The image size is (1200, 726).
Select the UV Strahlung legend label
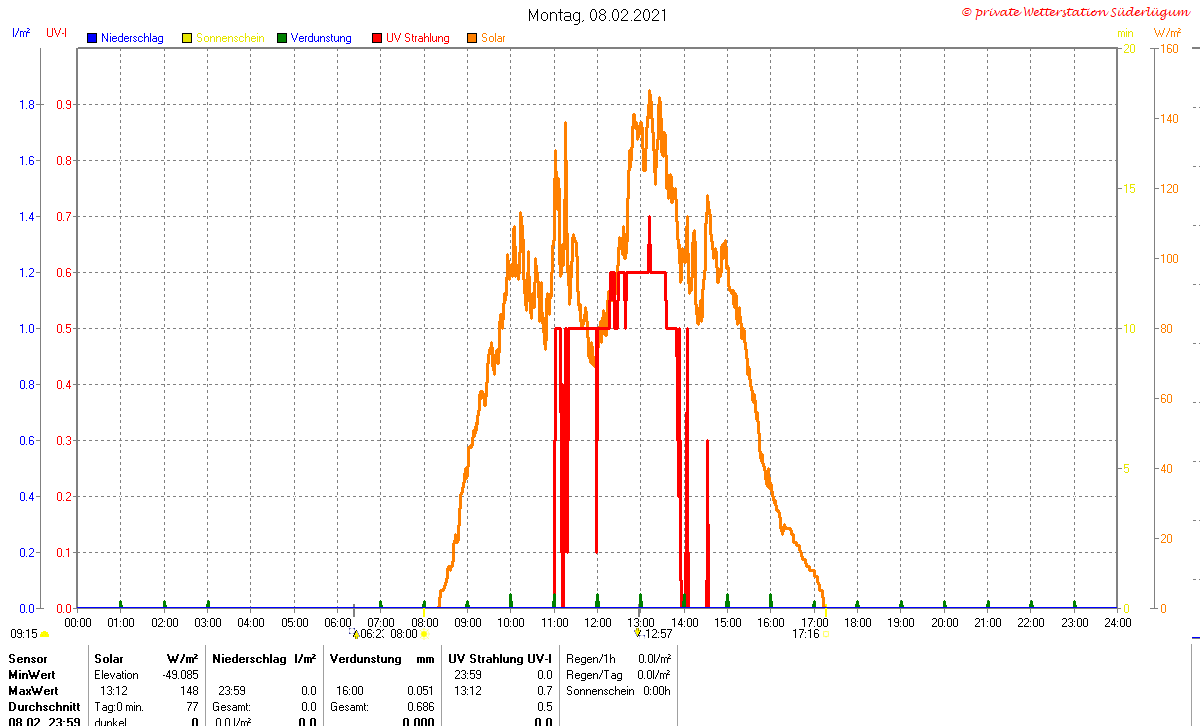point(417,38)
